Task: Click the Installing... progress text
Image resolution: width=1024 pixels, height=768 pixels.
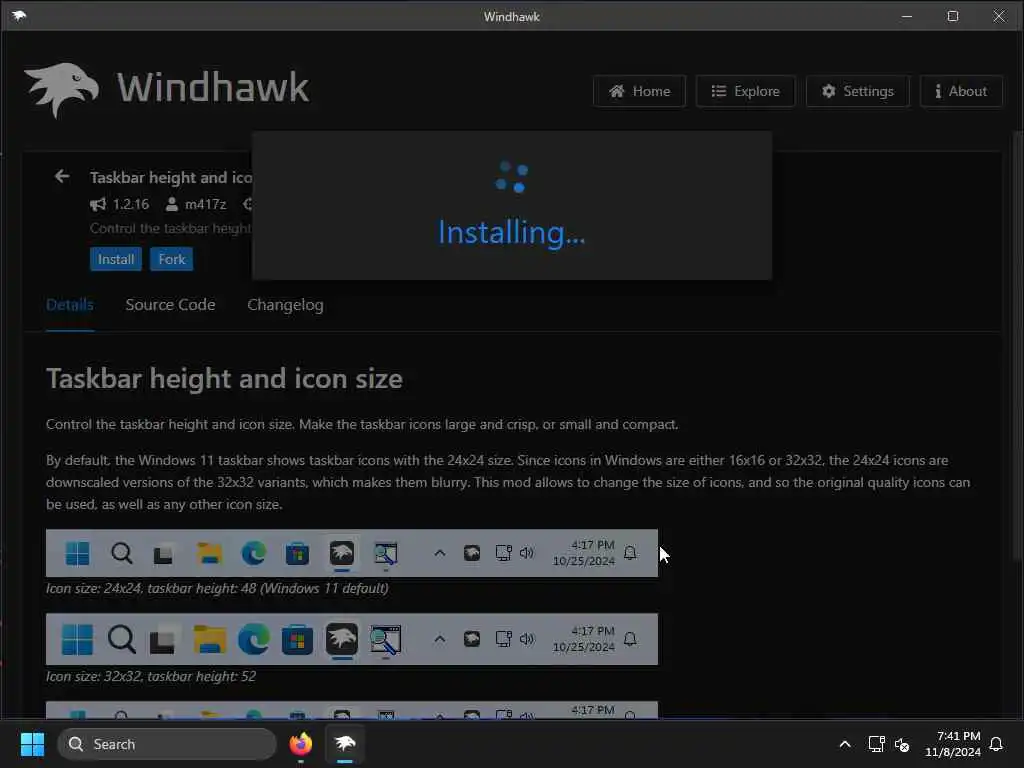Action: coord(511,232)
